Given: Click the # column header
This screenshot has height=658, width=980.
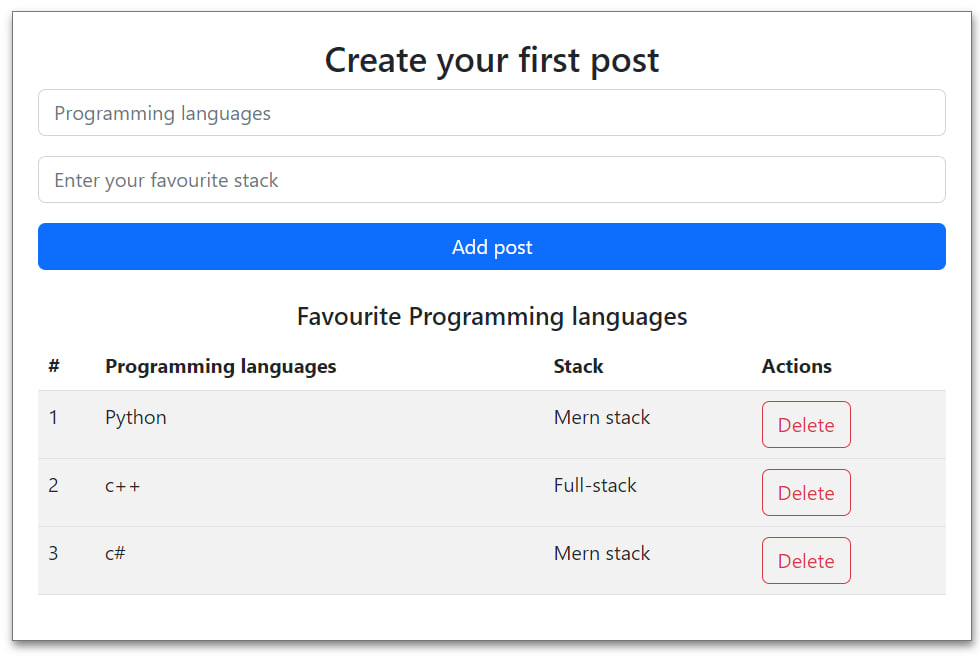Looking at the screenshot, I should point(54,366).
